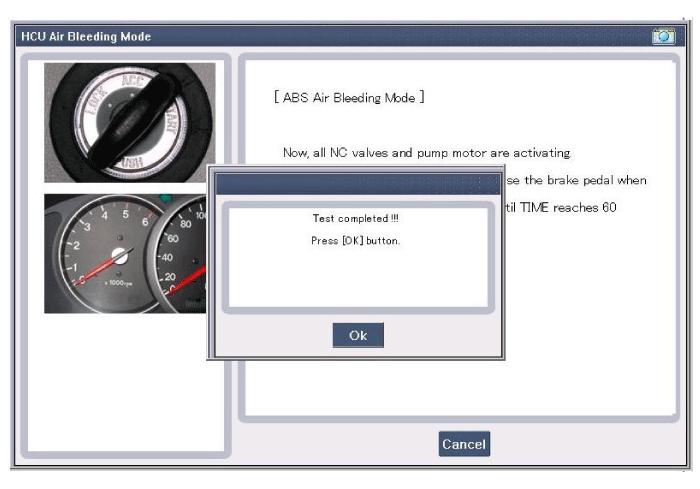Click the Cancel button
700x489 pixels.
[x=464, y=444]
